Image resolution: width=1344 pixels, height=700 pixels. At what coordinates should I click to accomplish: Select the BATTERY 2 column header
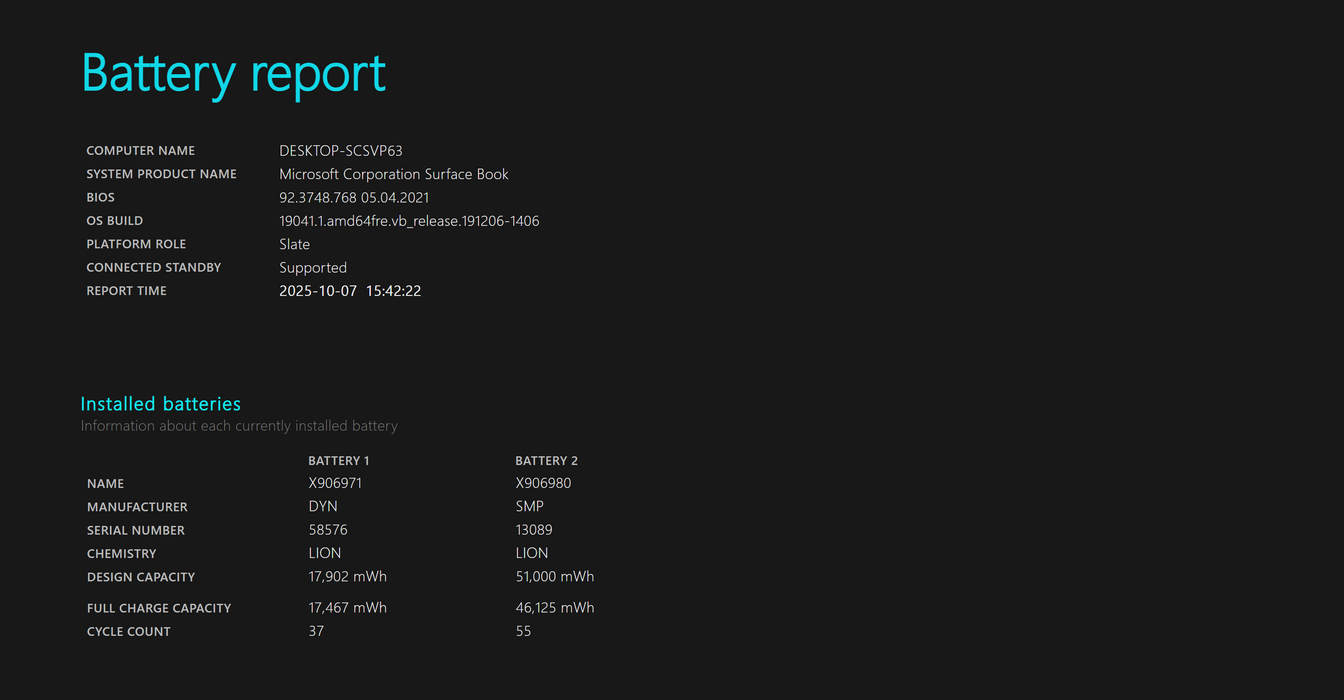(x=547, y=461)
